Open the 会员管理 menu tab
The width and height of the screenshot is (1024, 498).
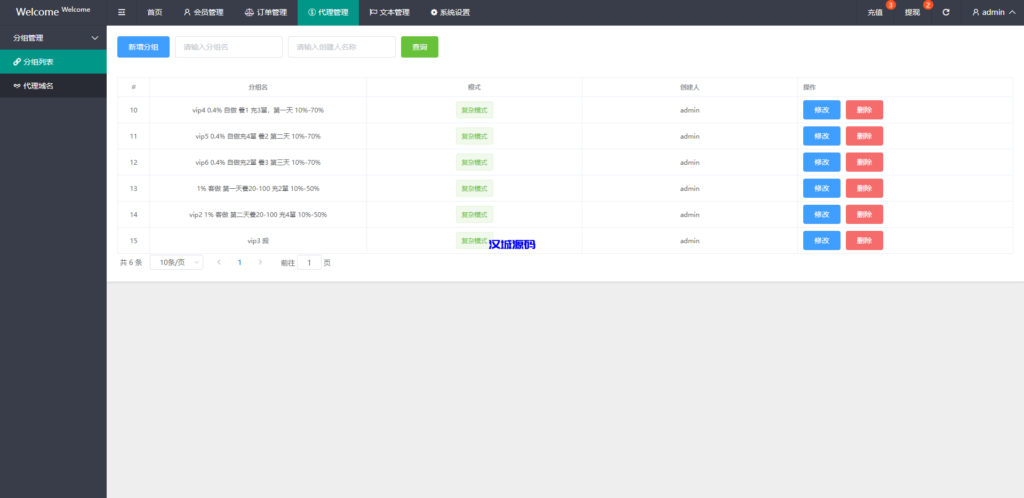(x=203, y=13)
